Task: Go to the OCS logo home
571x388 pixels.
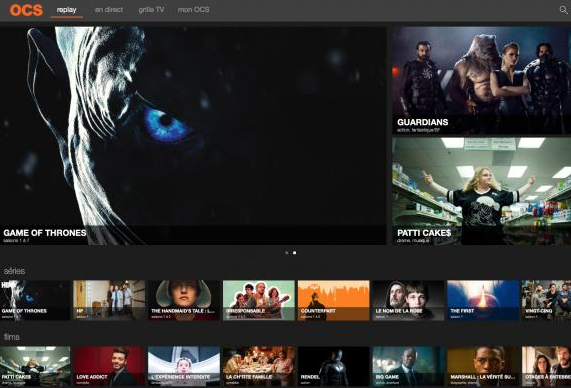Action: [26, 10]
